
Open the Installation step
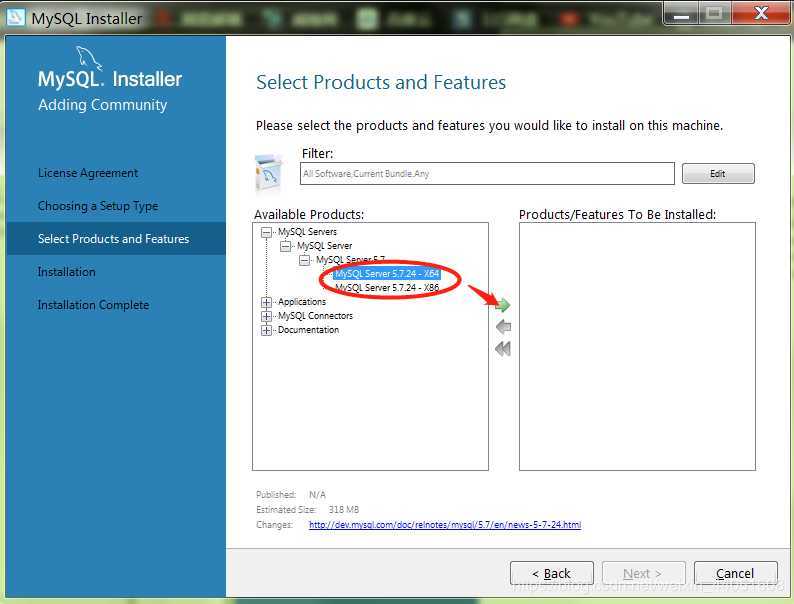pos(66,272)
